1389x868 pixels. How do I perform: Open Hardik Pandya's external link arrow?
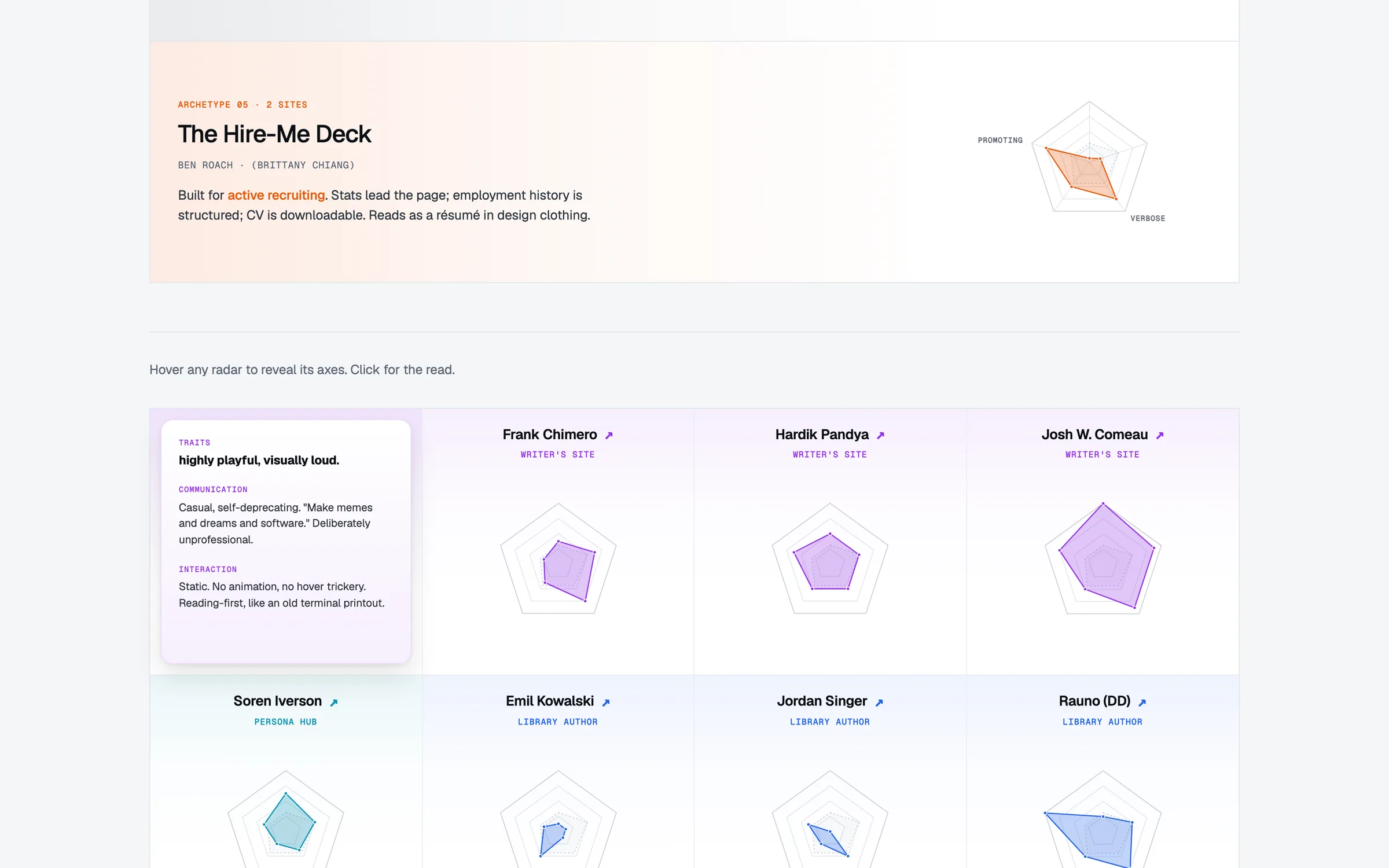880,435
